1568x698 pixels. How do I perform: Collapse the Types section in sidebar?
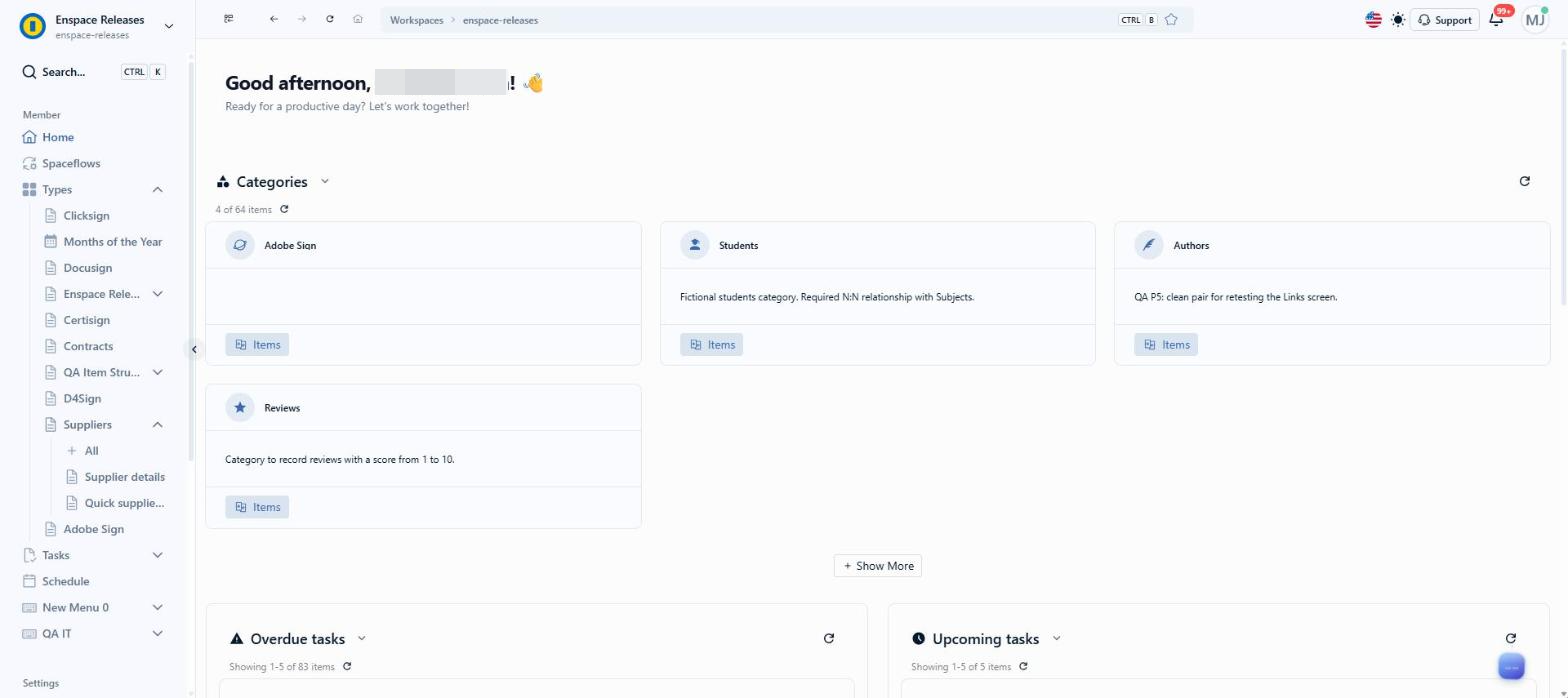tap(157, 189)
